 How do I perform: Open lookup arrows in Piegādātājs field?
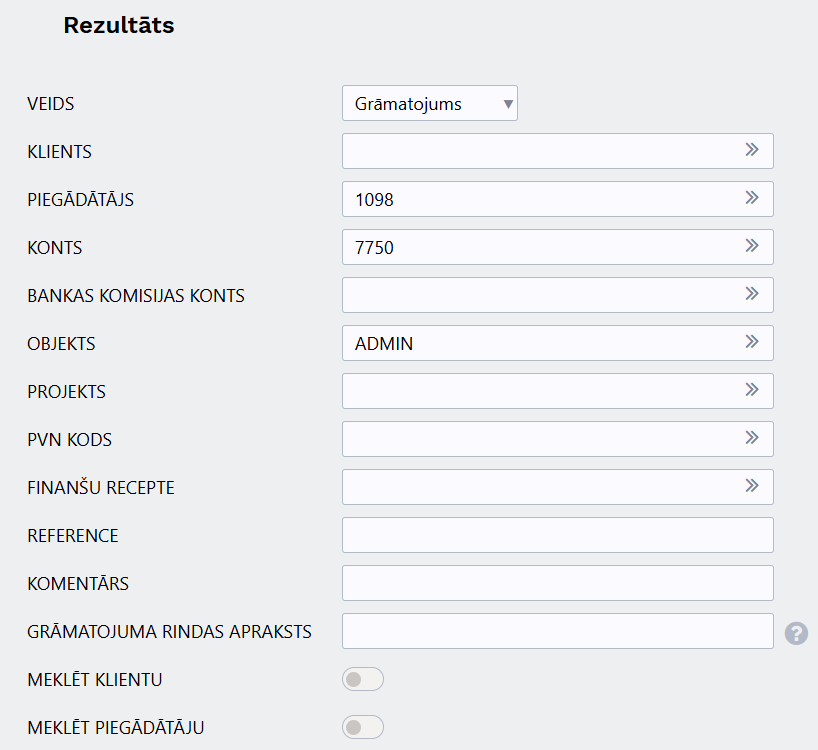point(751,198)
